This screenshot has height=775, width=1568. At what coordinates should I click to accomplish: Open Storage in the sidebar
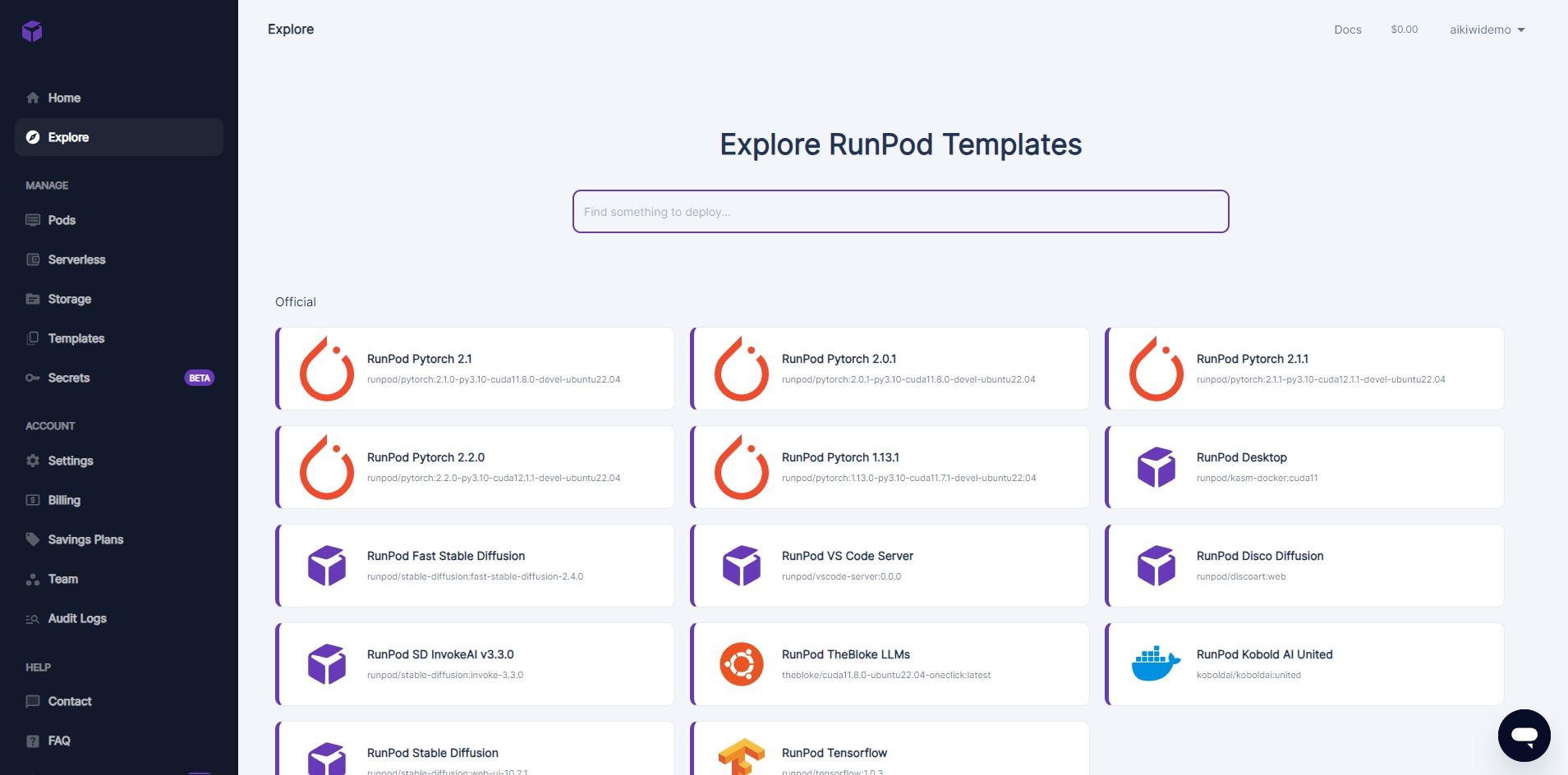[x=119, y=299]
